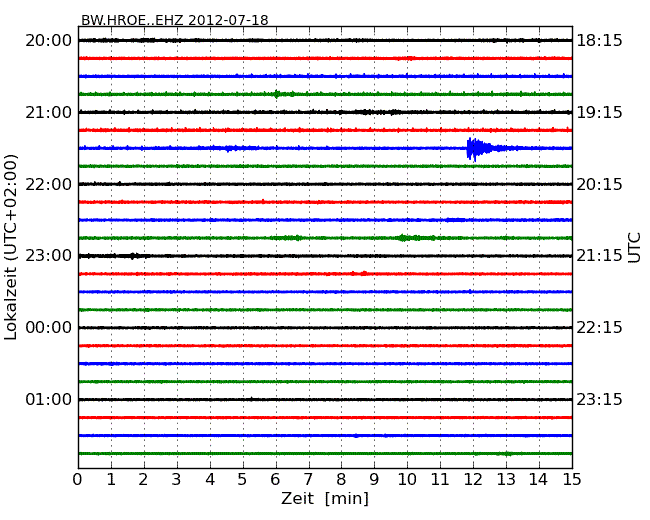This screenshot has height=520, width=650.
Task: Click the x-axis tick label 12
Action: [x=473, y=480]
